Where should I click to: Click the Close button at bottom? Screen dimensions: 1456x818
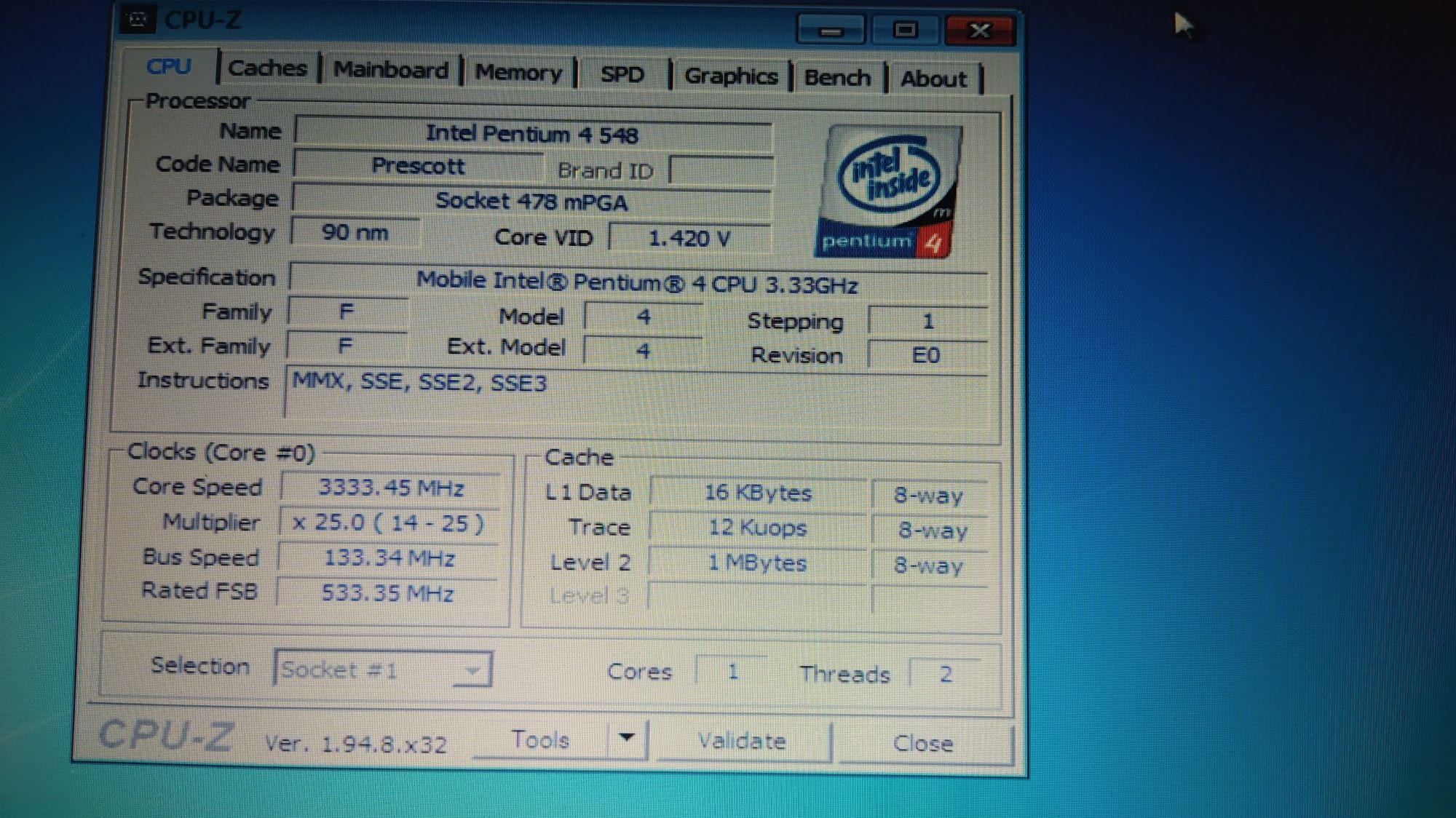coord(923,743)
